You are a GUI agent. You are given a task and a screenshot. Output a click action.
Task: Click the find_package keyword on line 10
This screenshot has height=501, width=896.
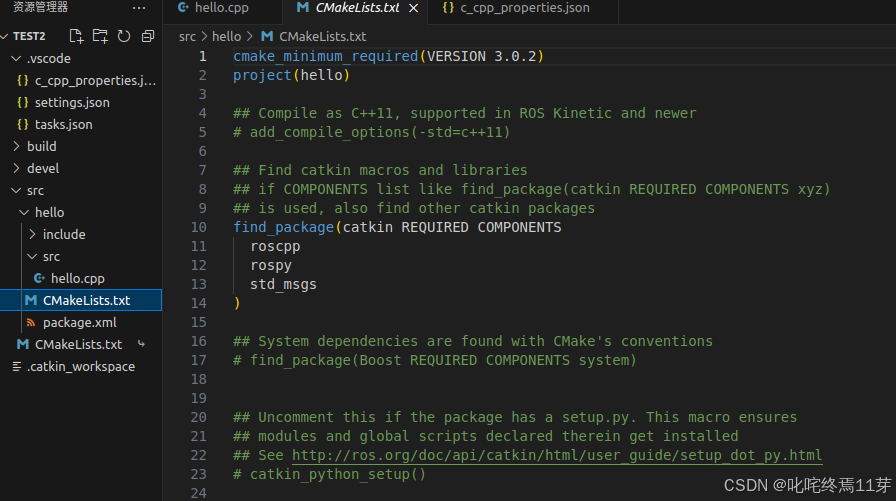click(x=283, y=227)
